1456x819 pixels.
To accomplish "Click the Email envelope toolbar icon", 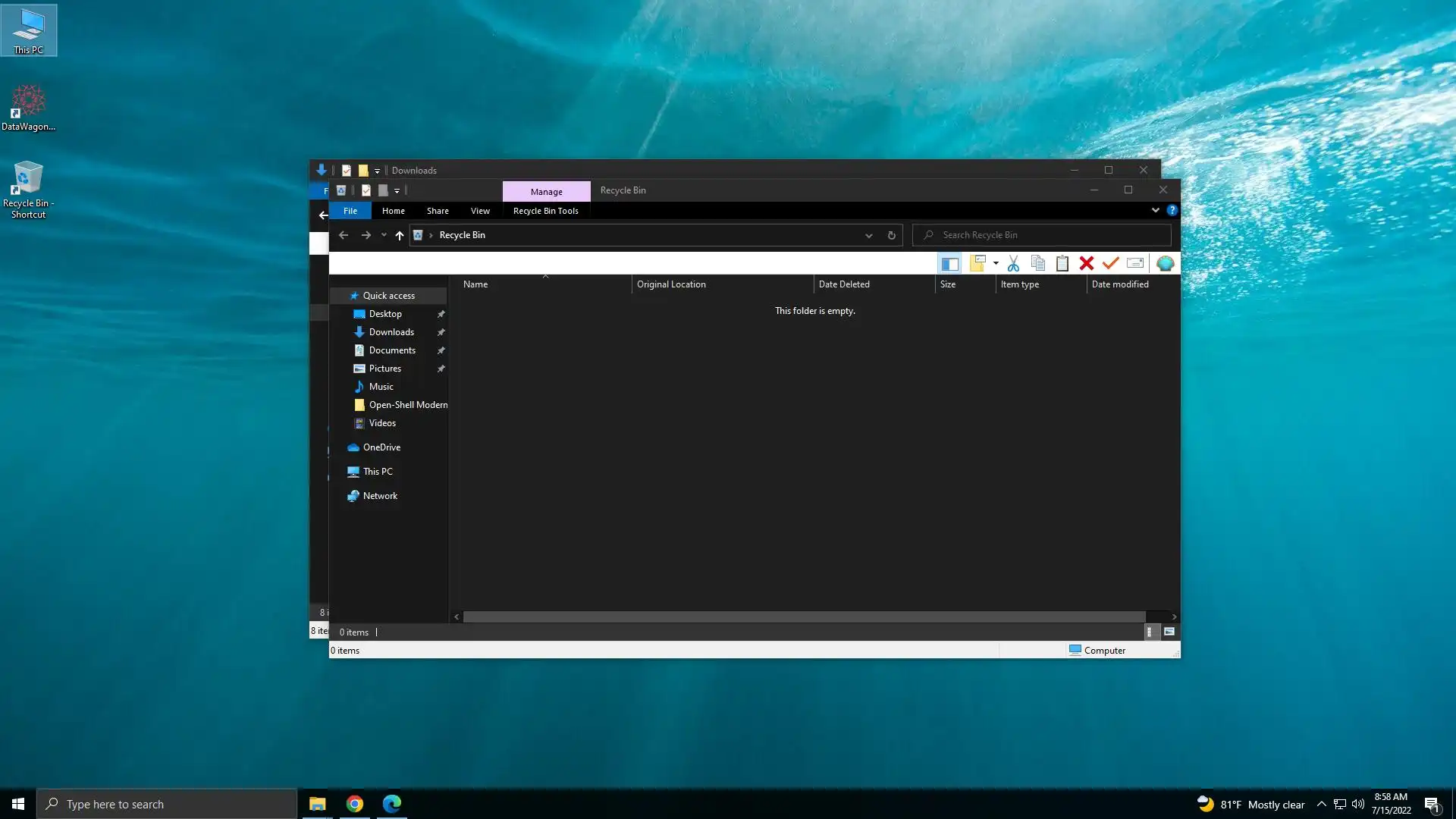I will tap(1134, 264).
